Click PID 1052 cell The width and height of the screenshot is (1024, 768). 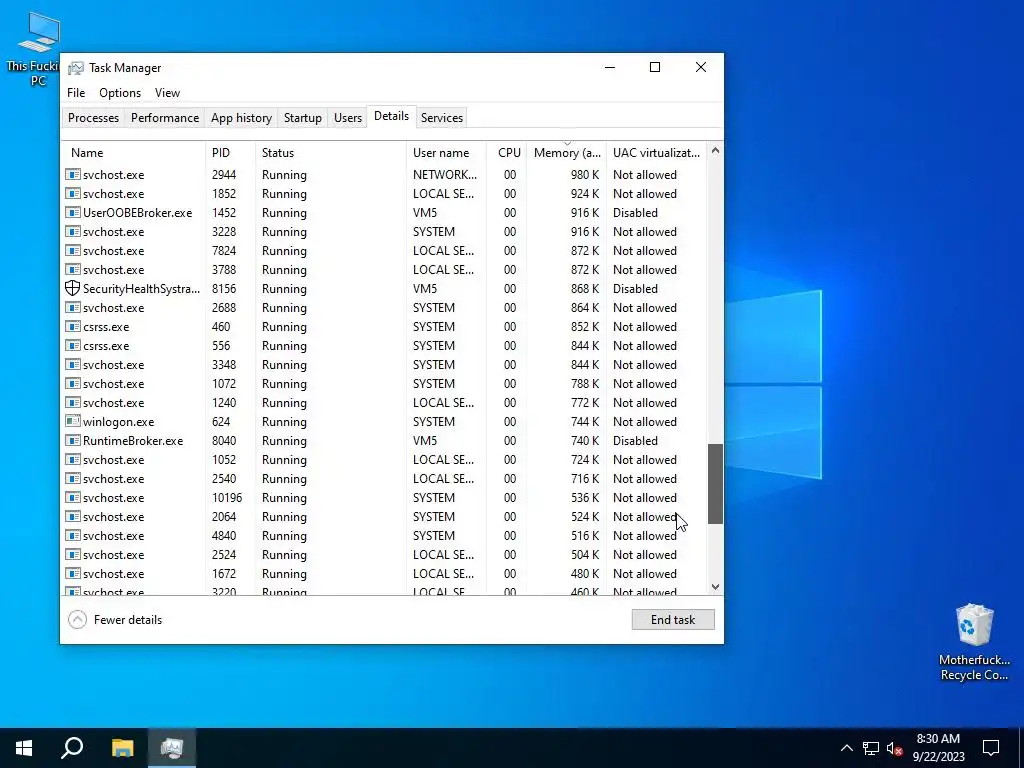coord(224,460)
